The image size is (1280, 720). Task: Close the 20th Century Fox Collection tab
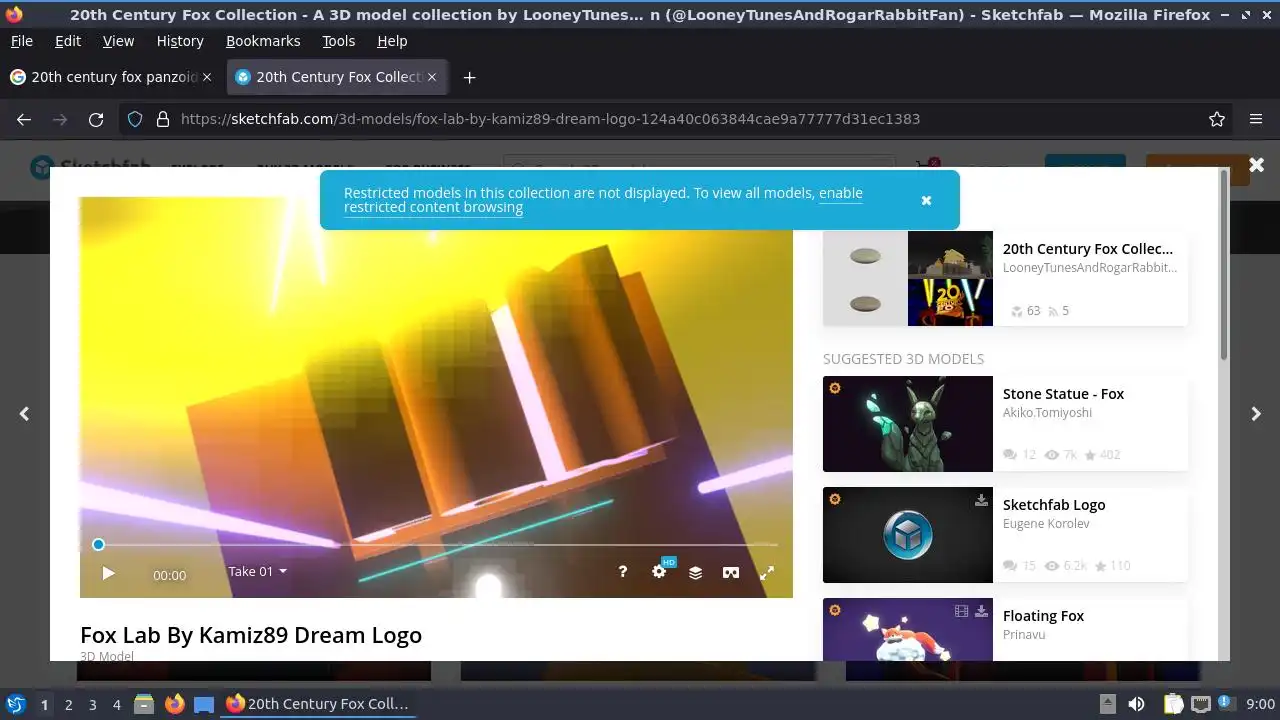432,77
